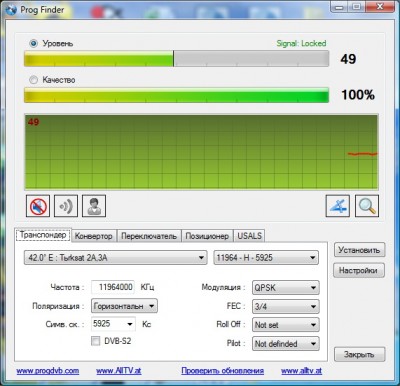Open the www.progdvb.com link
This screenshot has height=386, width=400.
pyautogui.click(x=48, y=371)
